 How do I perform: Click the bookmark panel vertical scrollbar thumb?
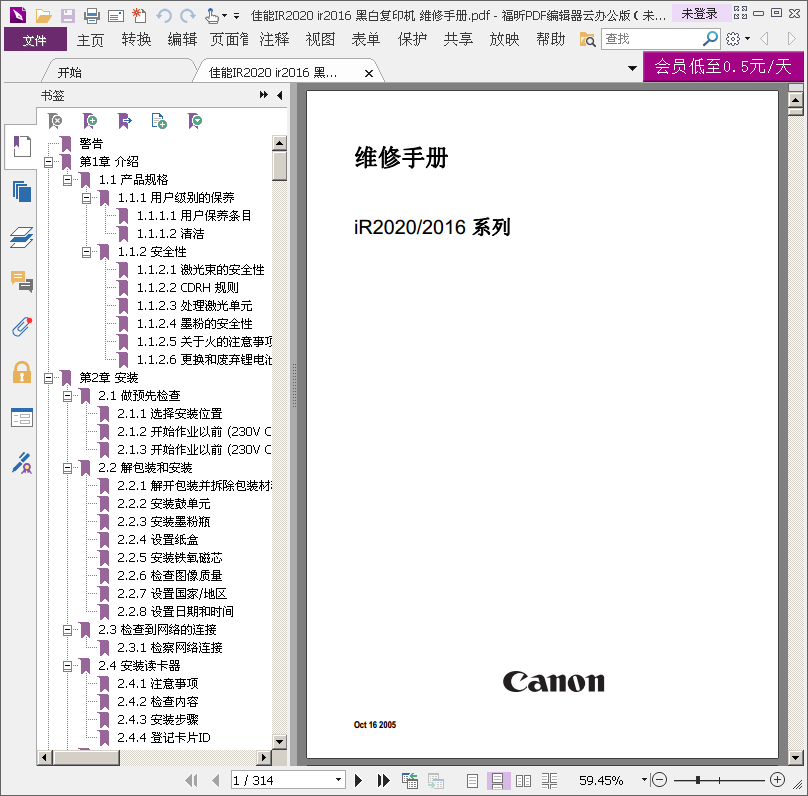279,166
